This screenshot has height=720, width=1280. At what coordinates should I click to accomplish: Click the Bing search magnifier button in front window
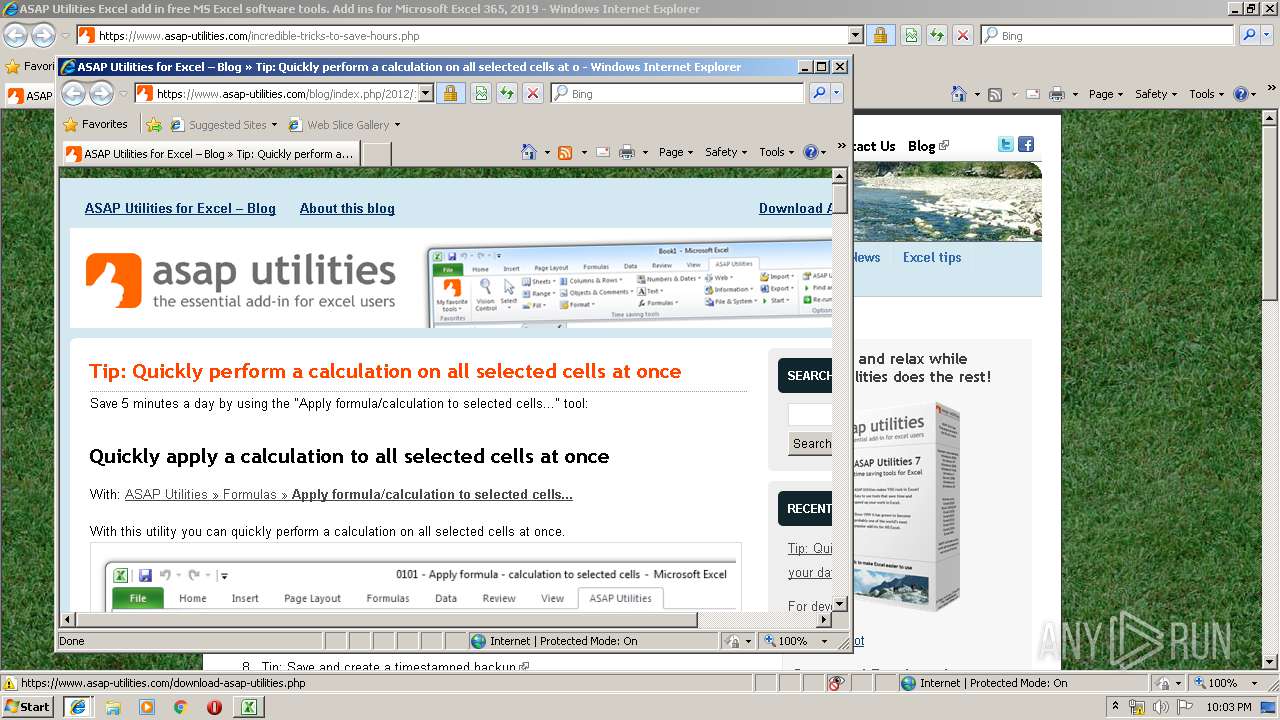point(819,93)
